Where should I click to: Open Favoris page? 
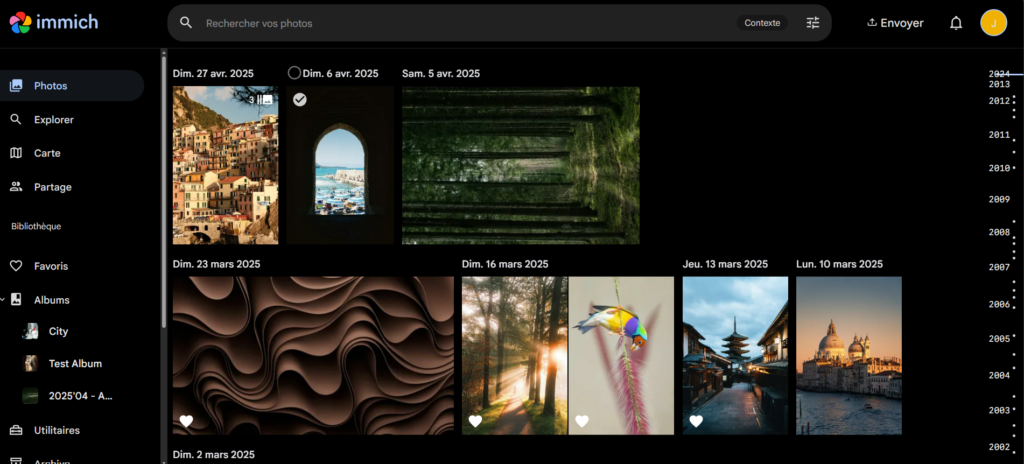tap(72, 266)
